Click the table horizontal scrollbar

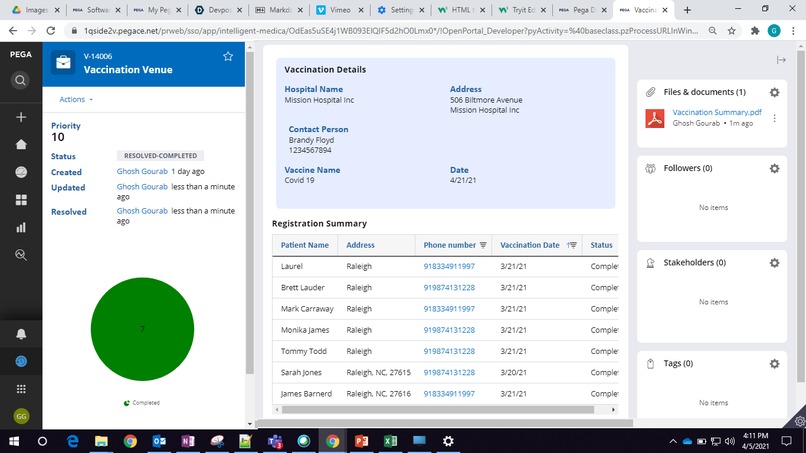(438, 410)
